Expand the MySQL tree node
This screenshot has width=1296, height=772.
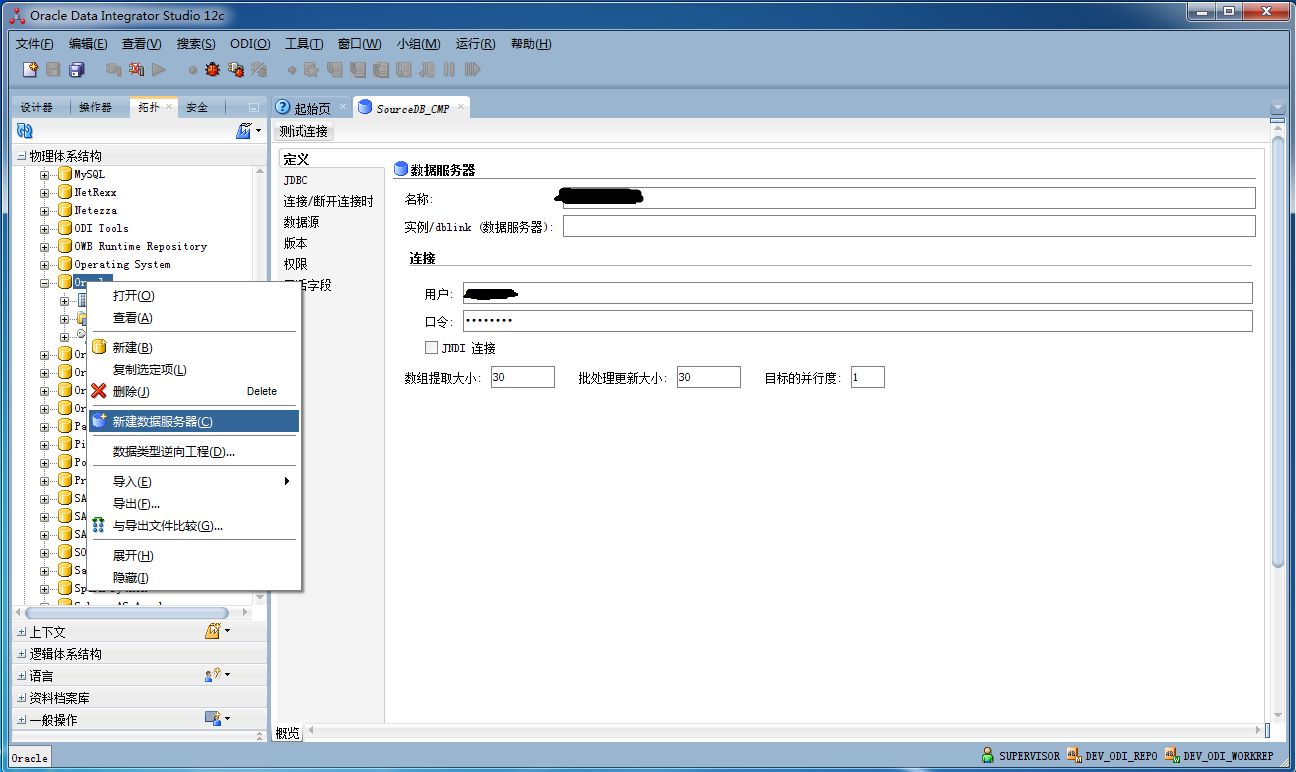45,175
